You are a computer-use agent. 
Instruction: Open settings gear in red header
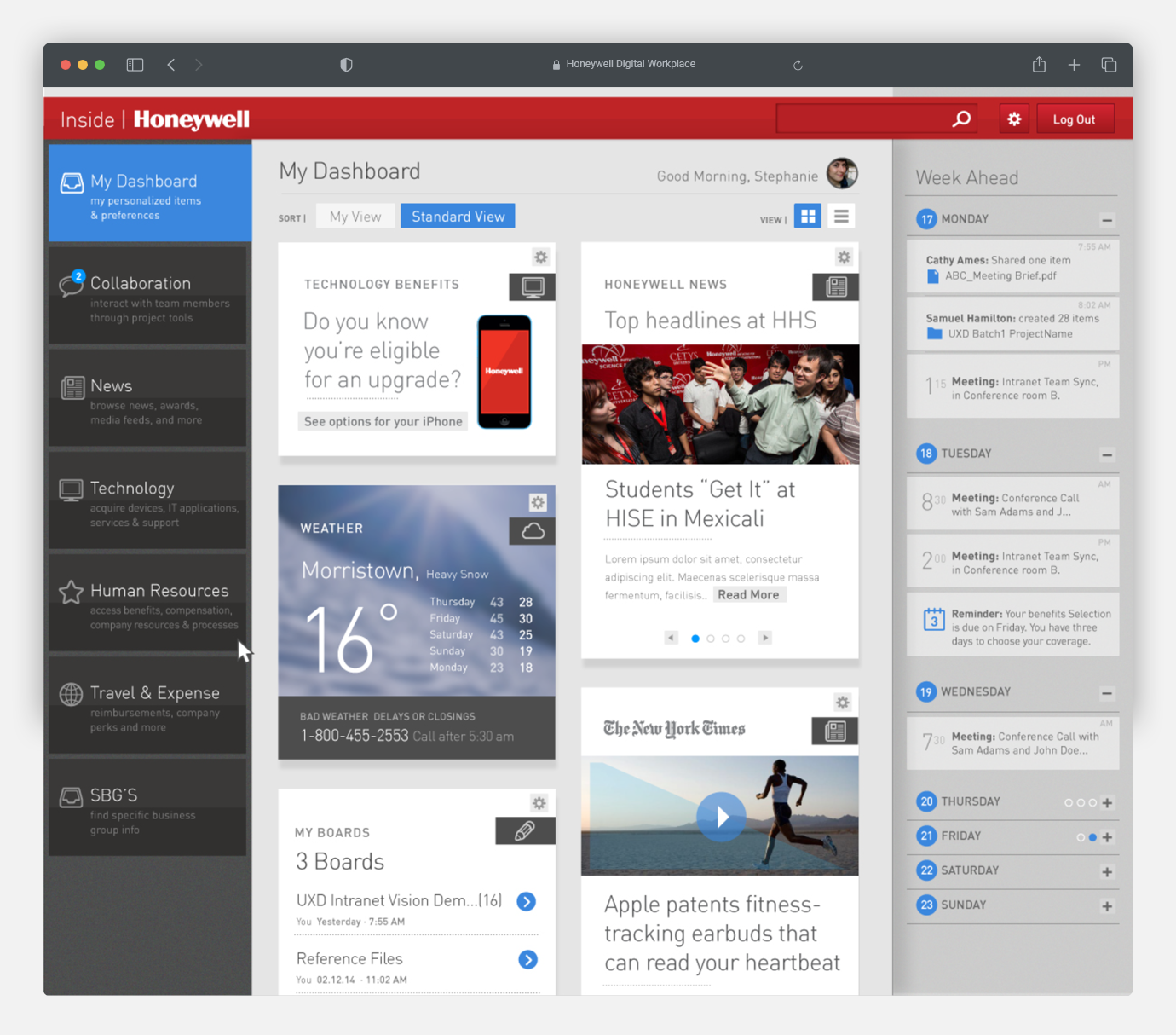1014,119
